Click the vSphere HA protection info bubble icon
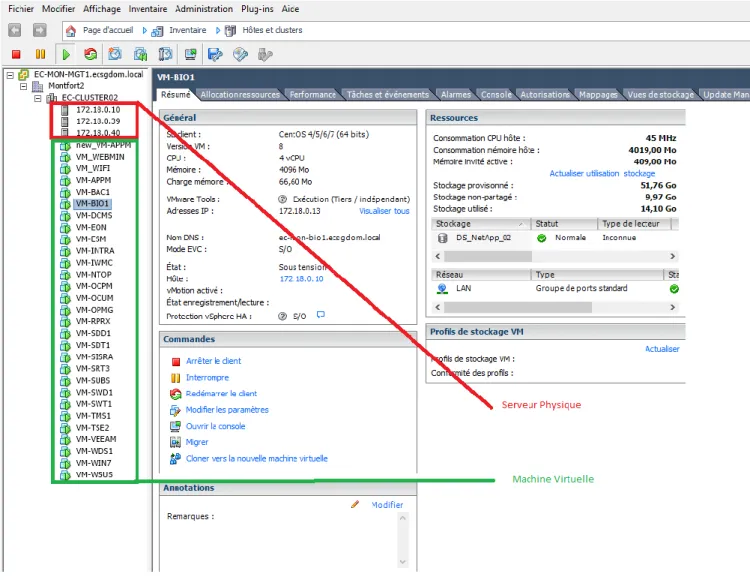The width and height of the screenshot is (750, 580). point(321,315)
